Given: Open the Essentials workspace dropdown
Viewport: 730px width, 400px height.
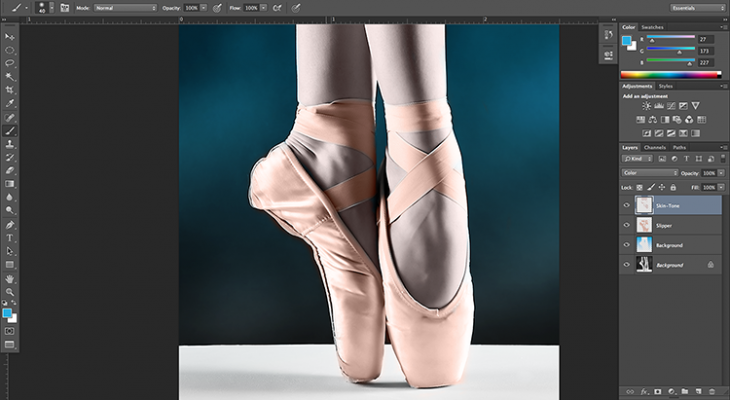Looking at the screenshot, I should pos(696,7).
